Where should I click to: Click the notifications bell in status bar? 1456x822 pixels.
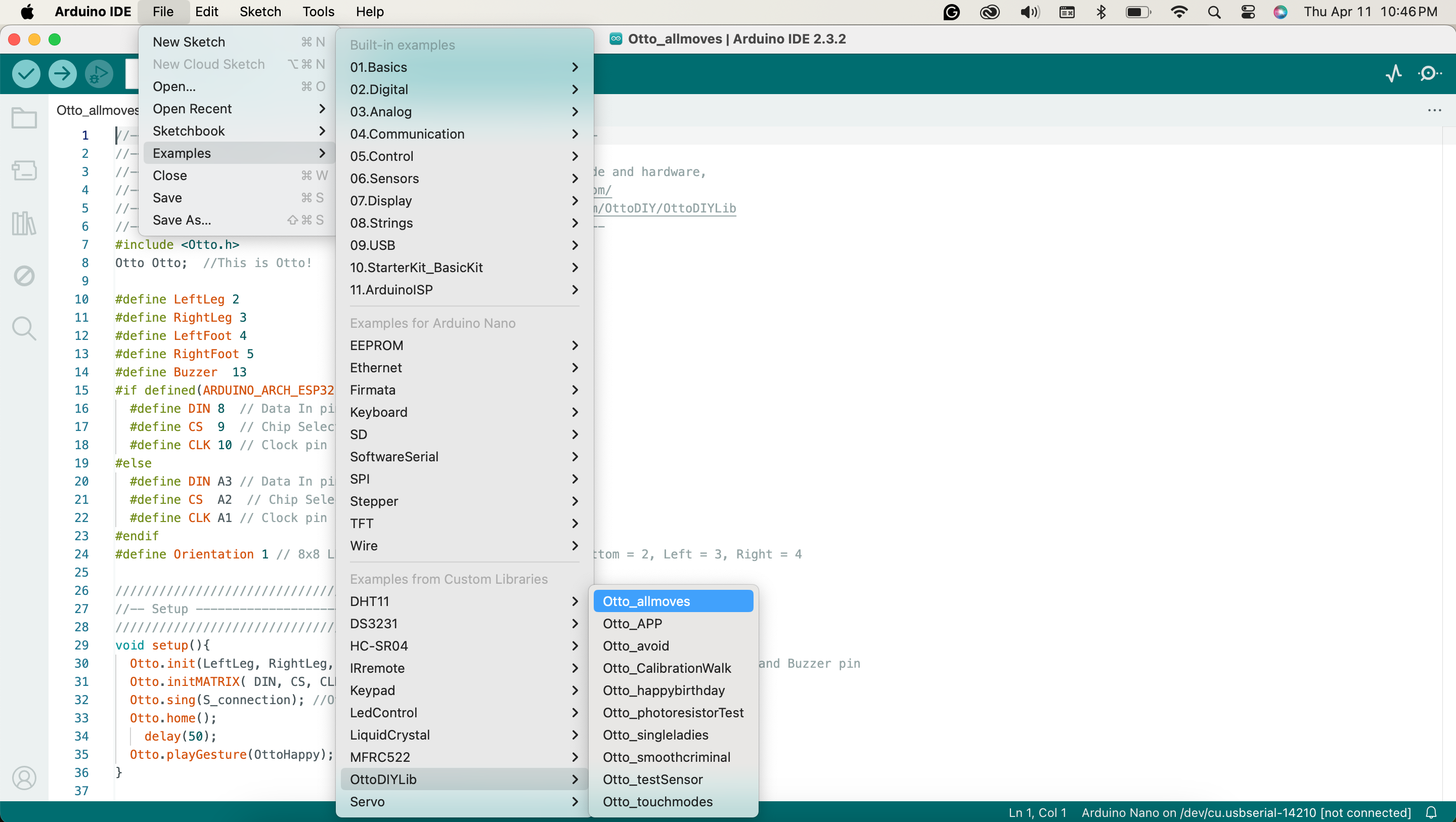(x=1431, y=812)
